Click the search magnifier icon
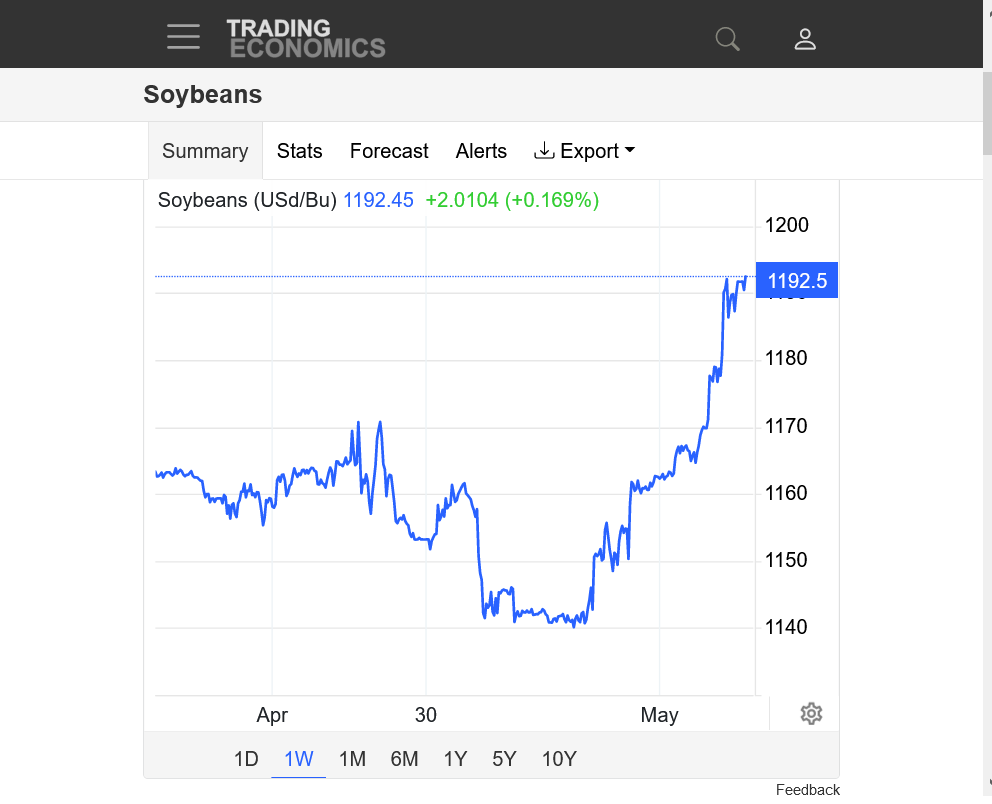The width and height of the screenshot is (992, 804). click(x=727, y=39)
